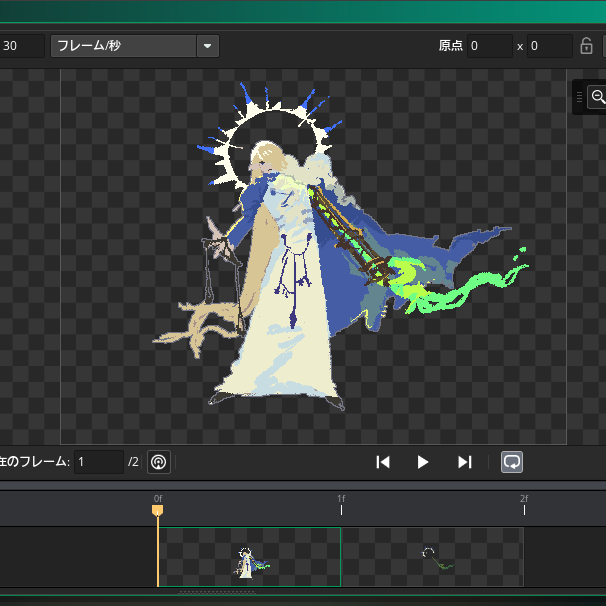Click the speed field showing 30
This screenshot has height=606, width=606.
[x=20, y=46]
